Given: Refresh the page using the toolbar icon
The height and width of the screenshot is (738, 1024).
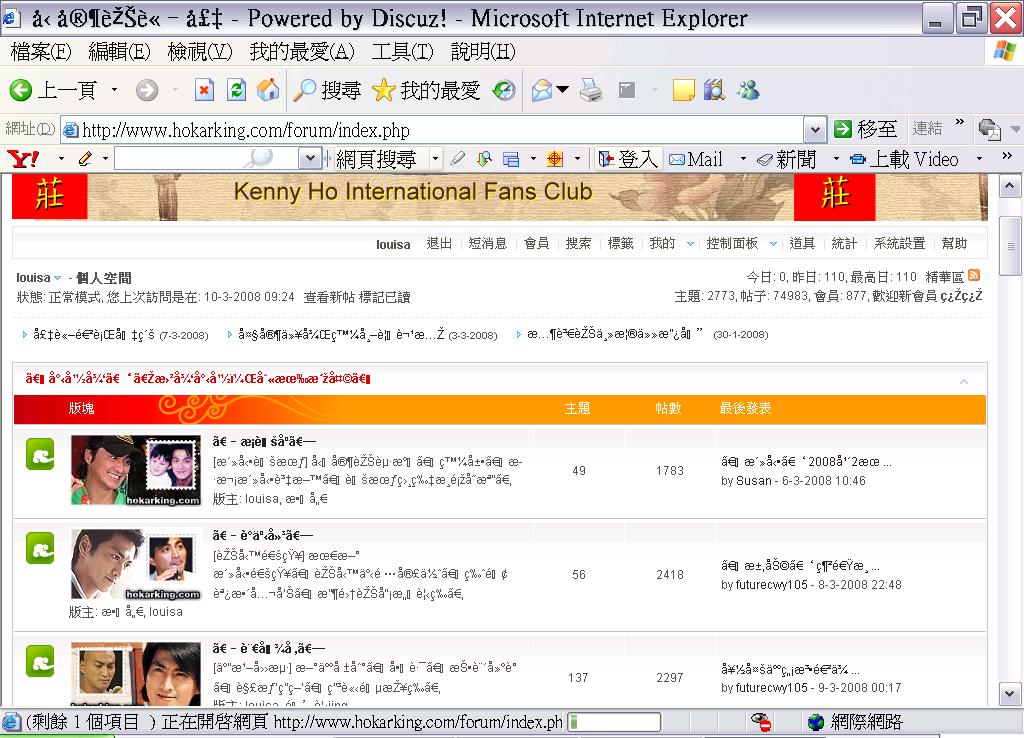Looking at the screenshot, I should [236, 90].
